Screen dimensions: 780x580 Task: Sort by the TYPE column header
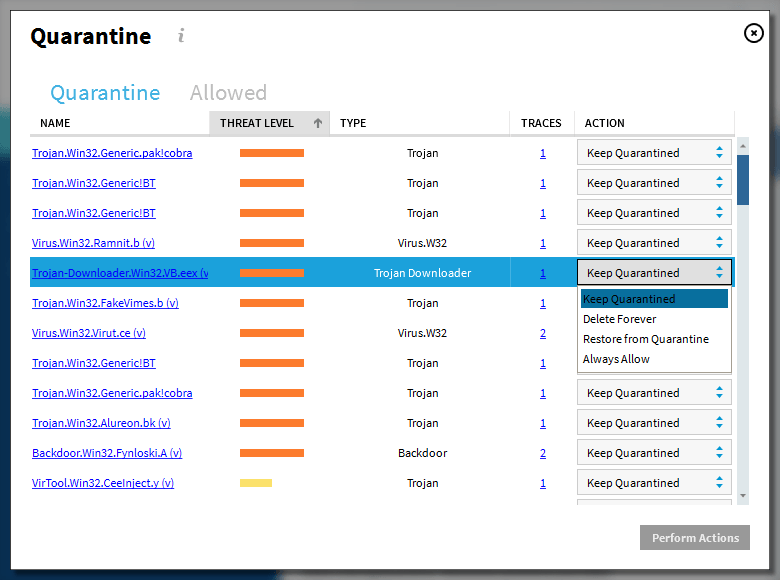419,123
